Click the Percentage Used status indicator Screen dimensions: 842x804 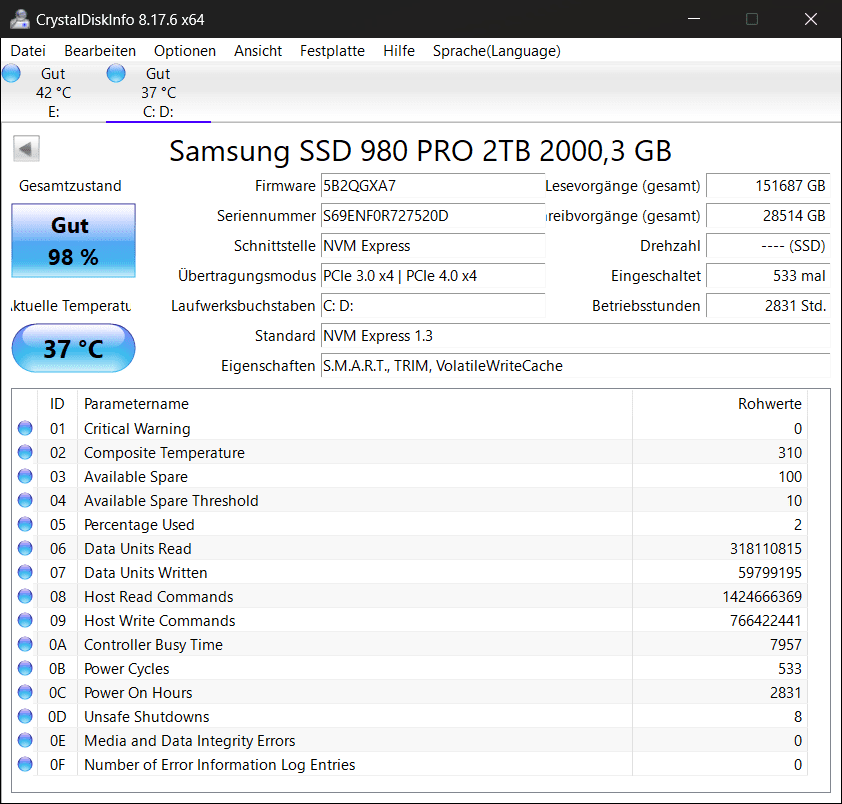pyautogui.click(x=25, y=524)
